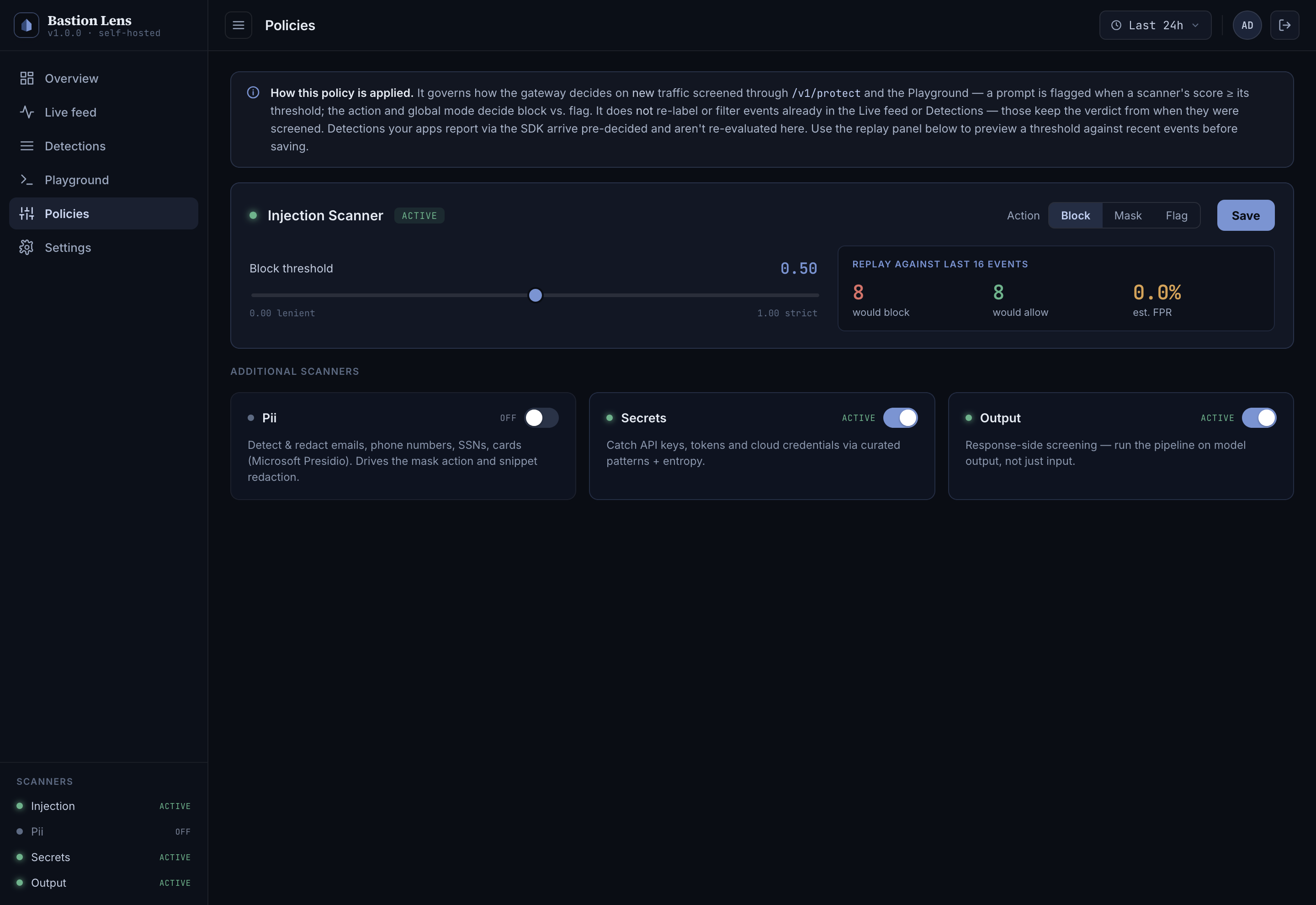Click the 'Block threshold' label
Screen dimensions: 1316x905
[x=292, y=268]
